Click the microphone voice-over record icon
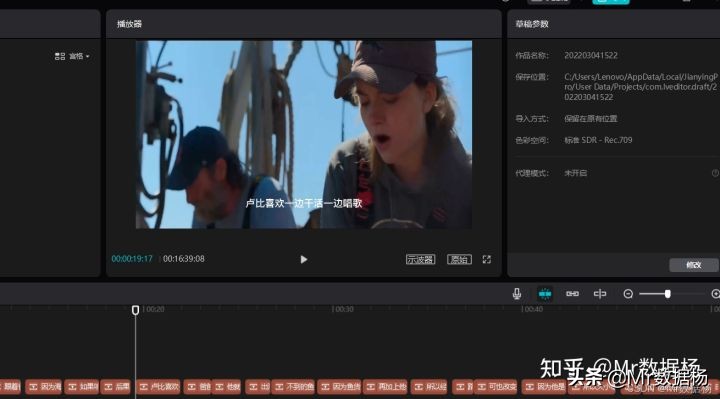 click(517, 294)
